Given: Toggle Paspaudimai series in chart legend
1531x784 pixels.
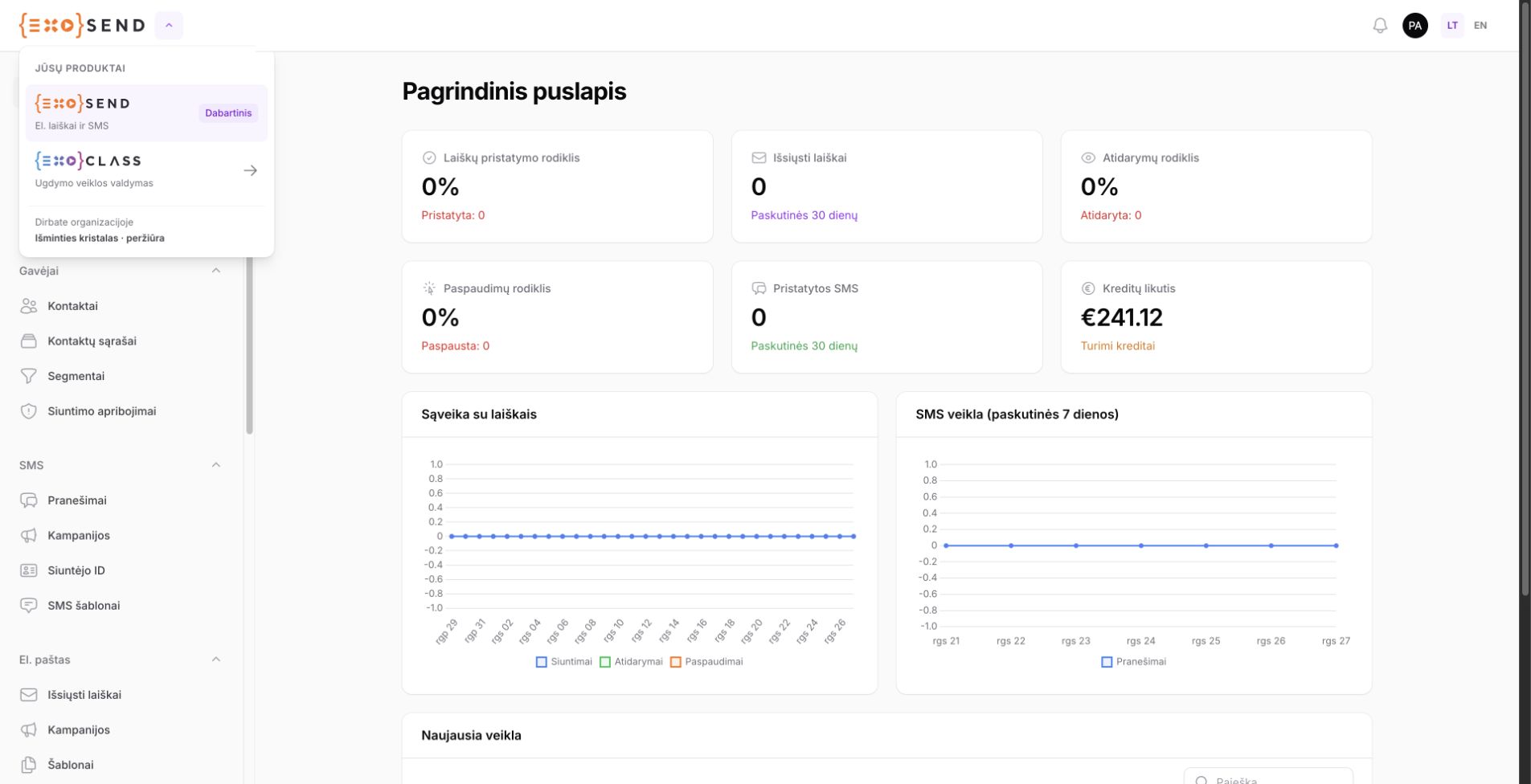Looking at the screenshot, I should coord(707,662).
